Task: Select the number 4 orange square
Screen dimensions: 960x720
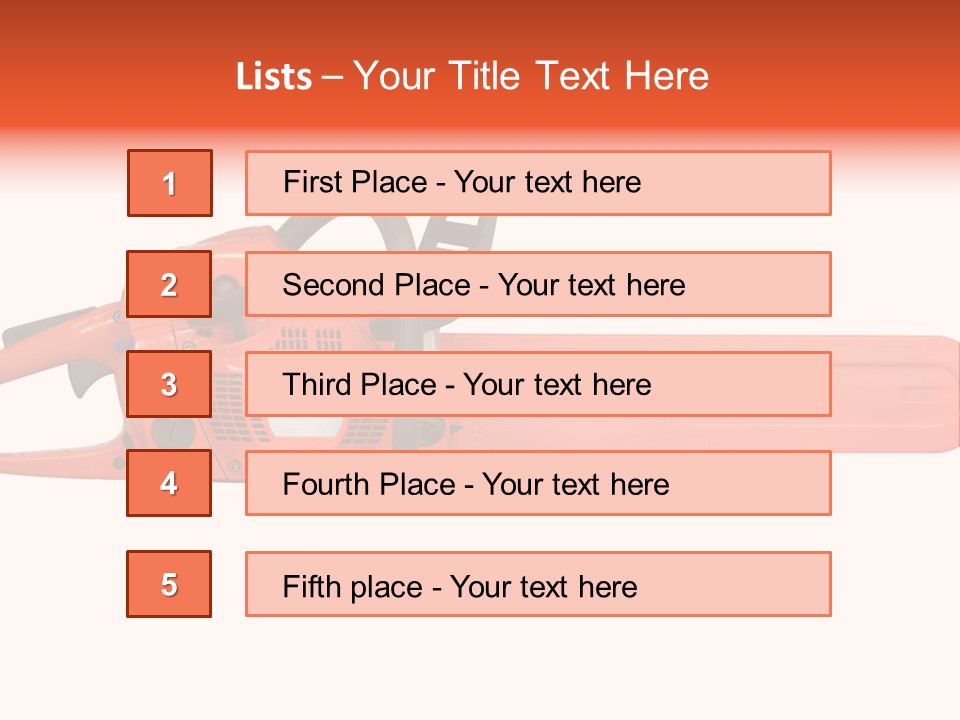Action: (x=169, y=483)
